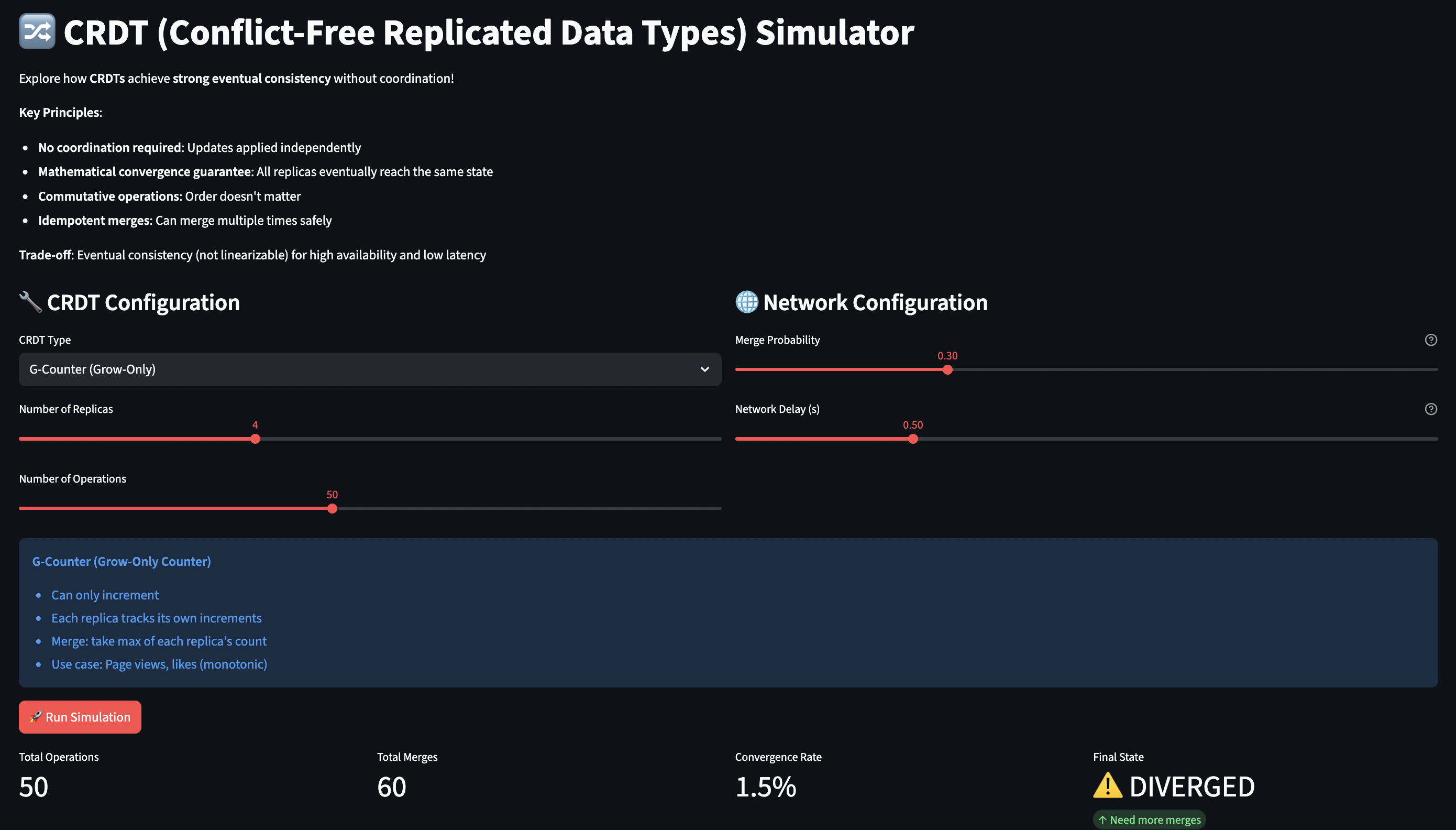The image size is (1456, 830).
Task: Click the Network Delay slider handle at 0.50
Action: tap(912, 439)
